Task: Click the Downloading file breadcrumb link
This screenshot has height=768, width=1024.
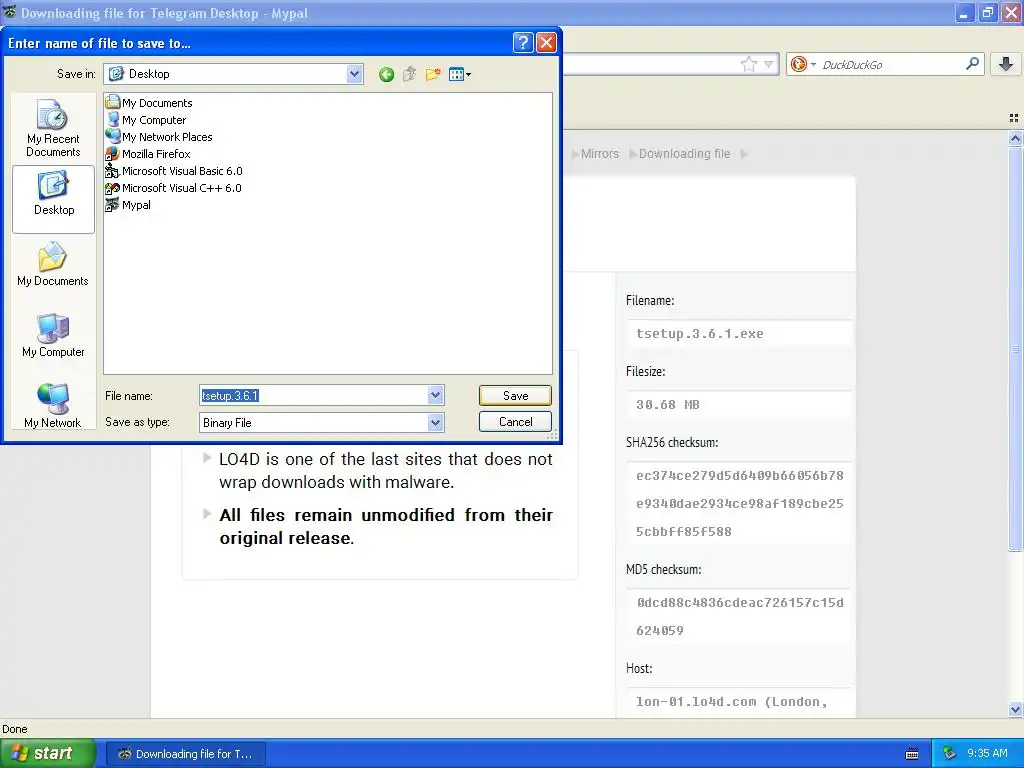Action: pyautogui.click(x=684, y=153)
